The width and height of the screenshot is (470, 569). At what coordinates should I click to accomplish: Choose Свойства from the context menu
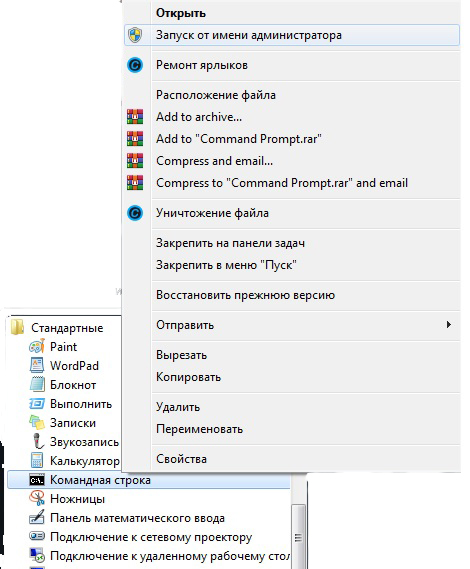[181, 459]
